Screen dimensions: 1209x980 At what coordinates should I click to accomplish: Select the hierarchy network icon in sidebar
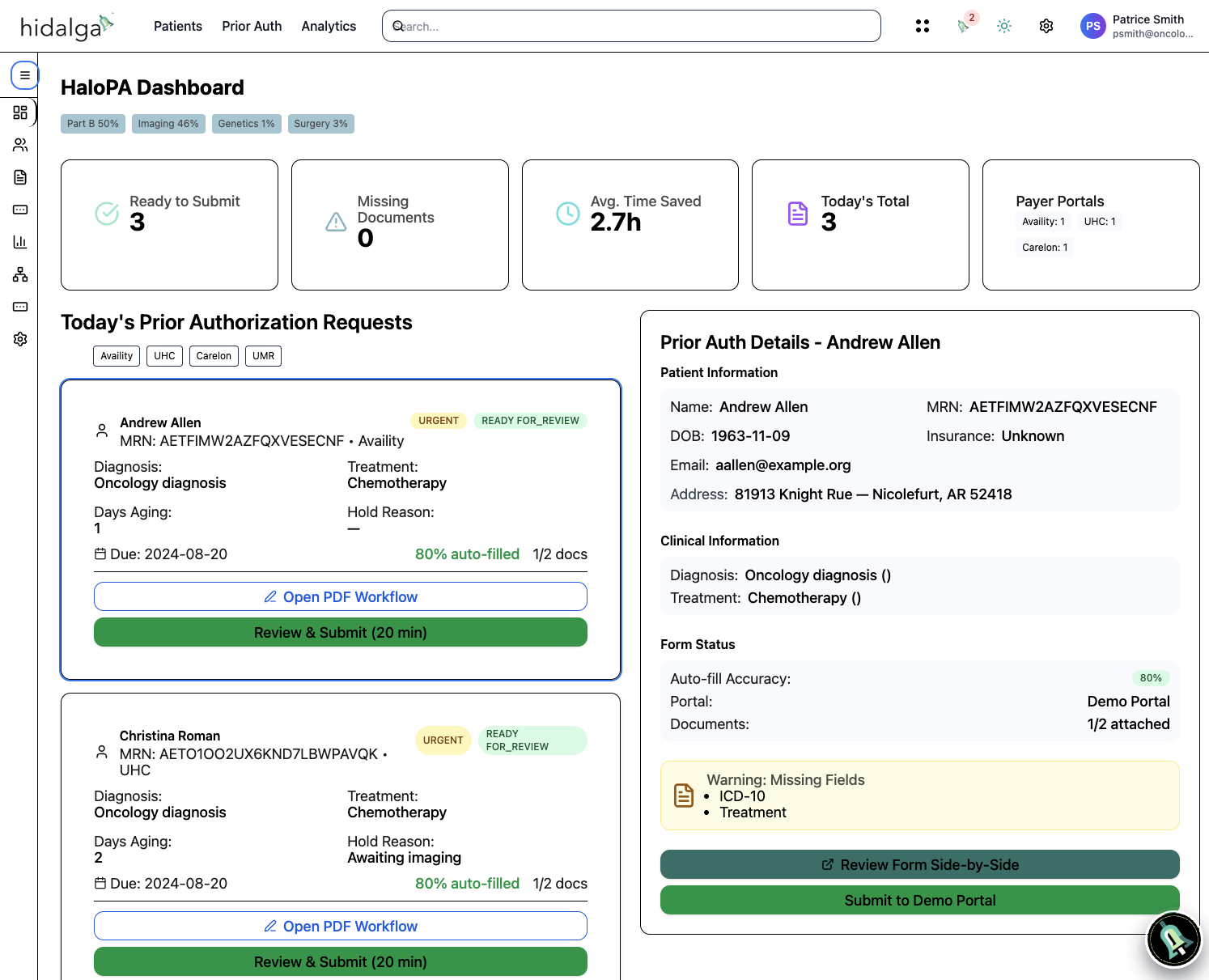click(x=20, y=274)
